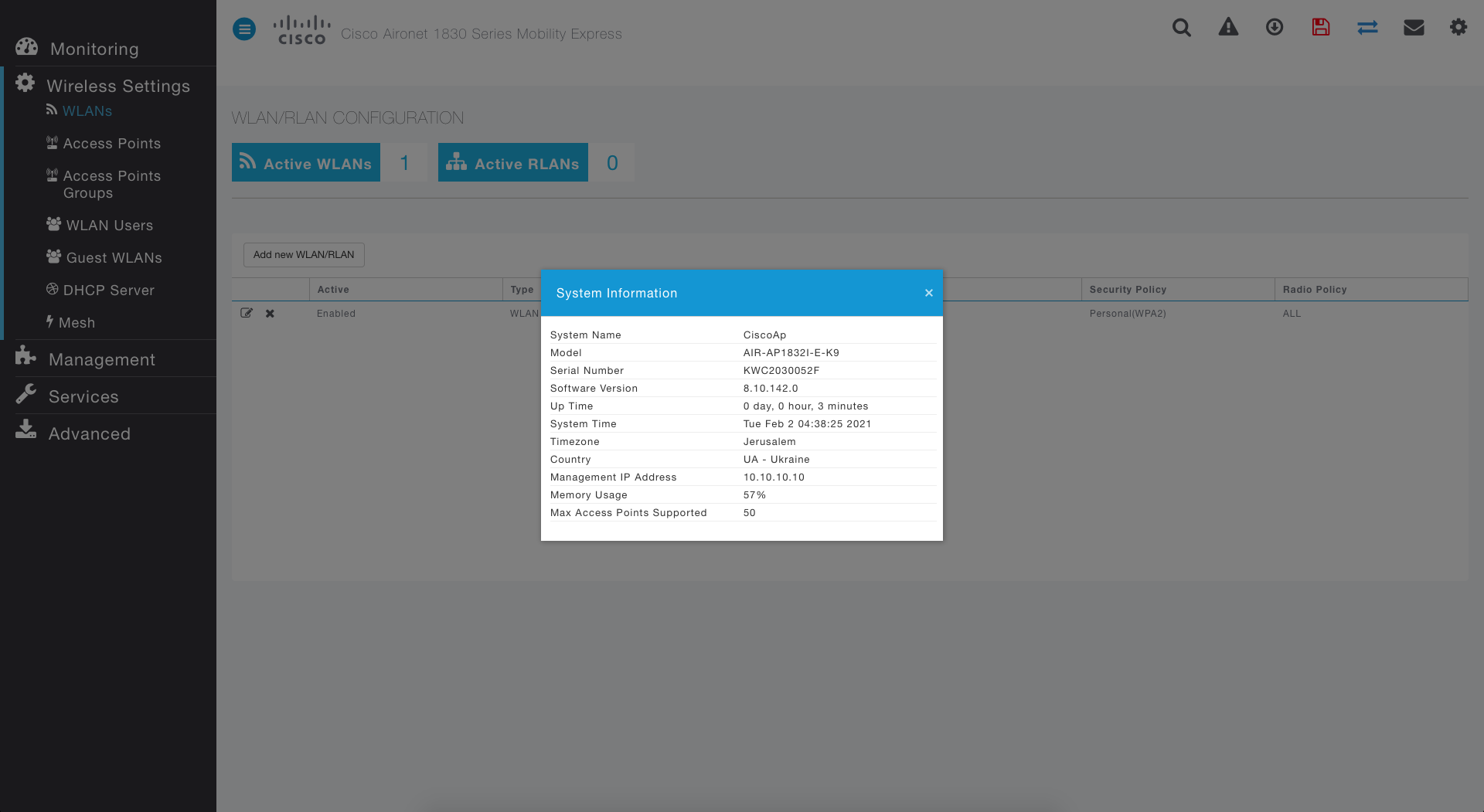The image size is (1484, 812).
Task: Click the edit WLAN pencil icon
Action: click(247, 313)
